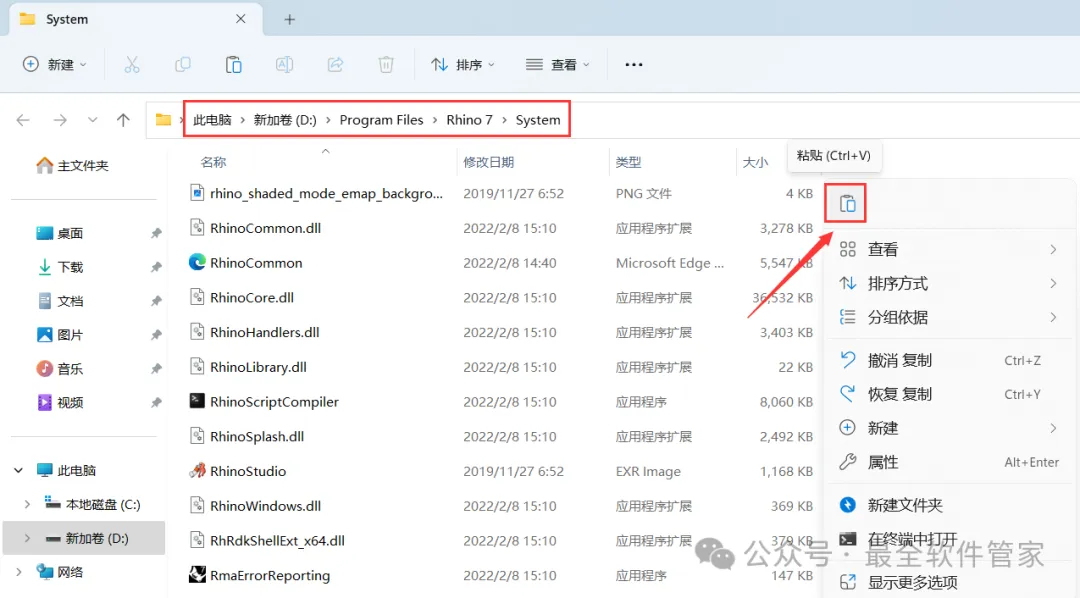
Task: Open the 分组依据 submenu
Action: (x=948, y=318)
